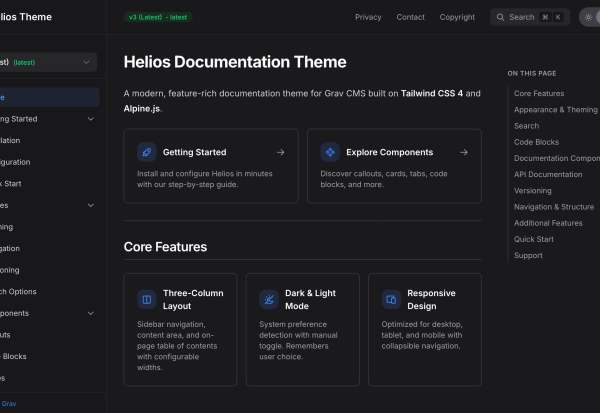The height and width of the screenshot is (413, 600).
Task: Click the Grav link in sidebar footer
Action: (8, 404)
